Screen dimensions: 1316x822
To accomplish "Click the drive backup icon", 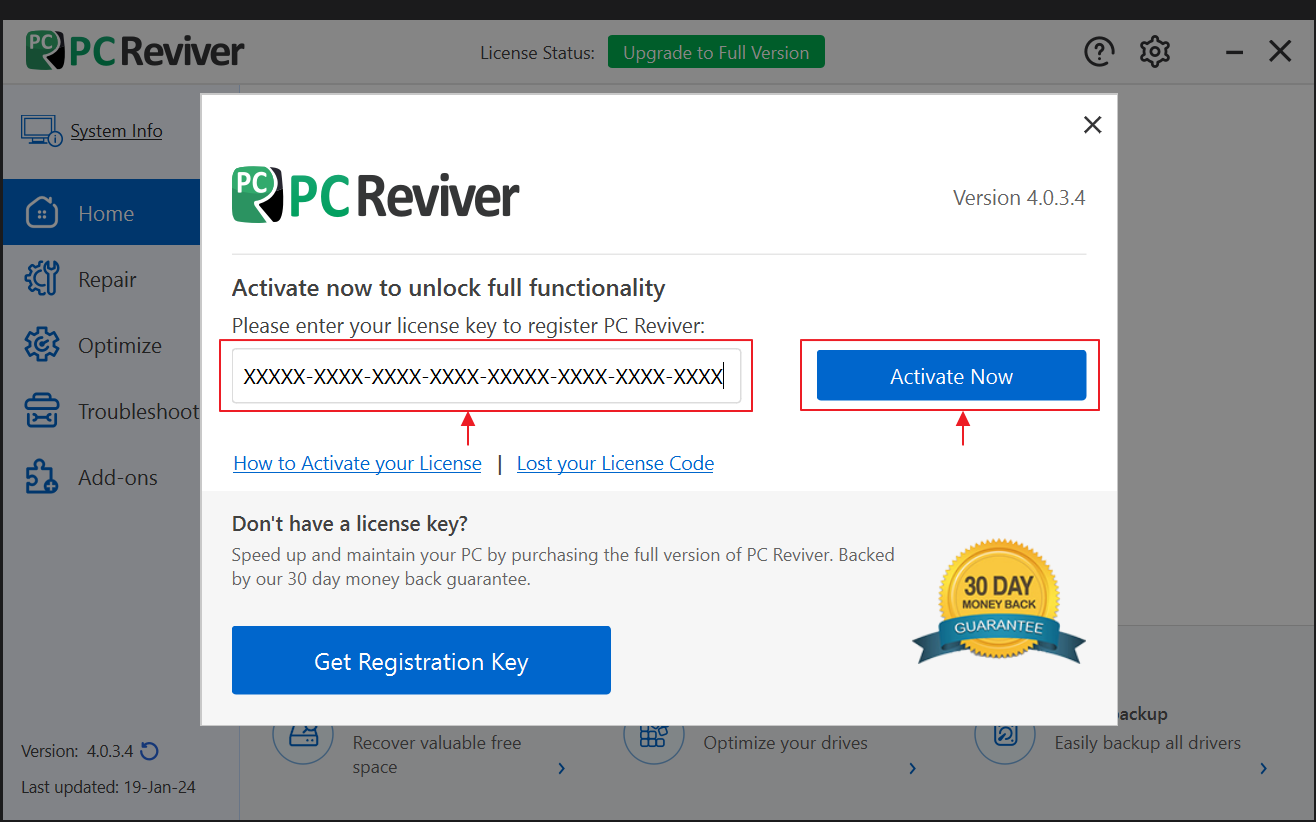I will pyautogui.click(x=1005, y=736).
